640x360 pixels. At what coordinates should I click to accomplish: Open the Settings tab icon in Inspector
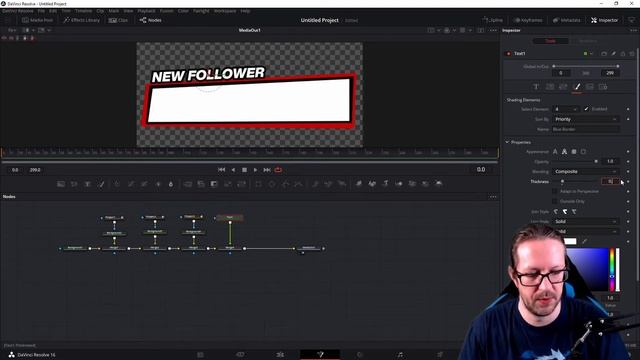(603, 87)
